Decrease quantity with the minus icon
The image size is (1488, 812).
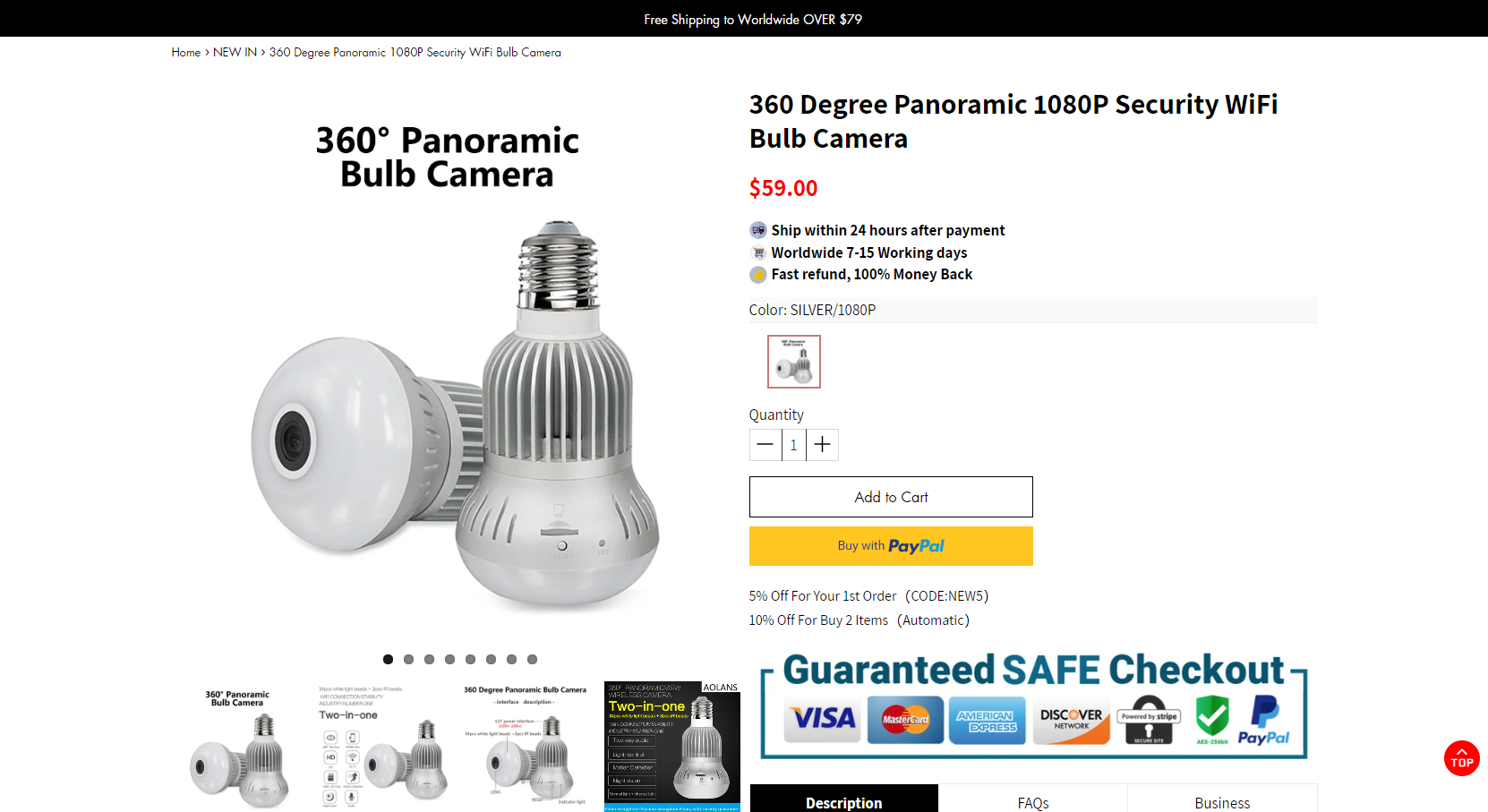765,445
